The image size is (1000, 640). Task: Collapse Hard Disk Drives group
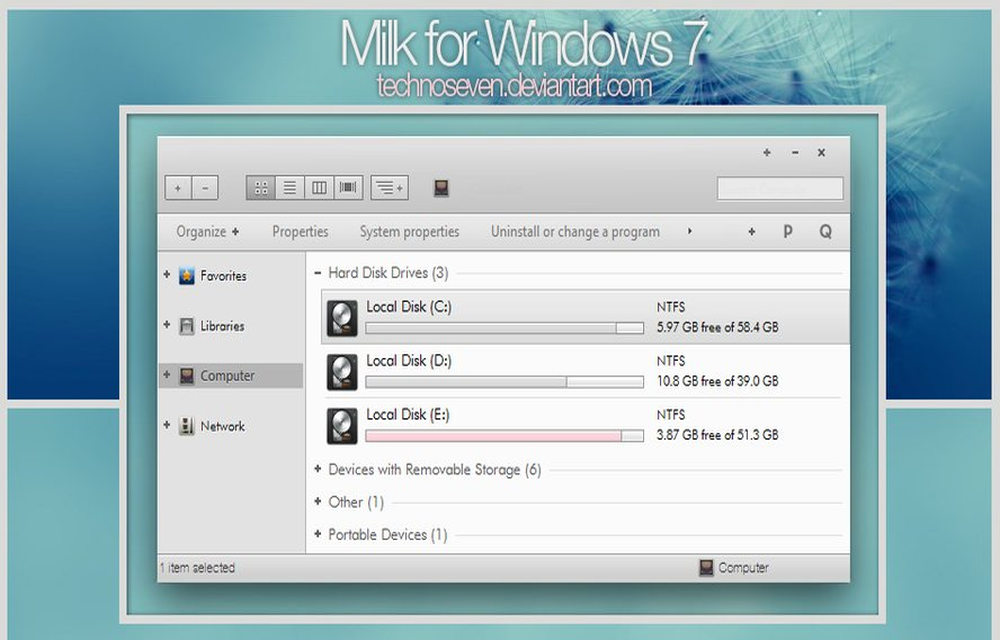pyautogui.click(x=318, y=273)
